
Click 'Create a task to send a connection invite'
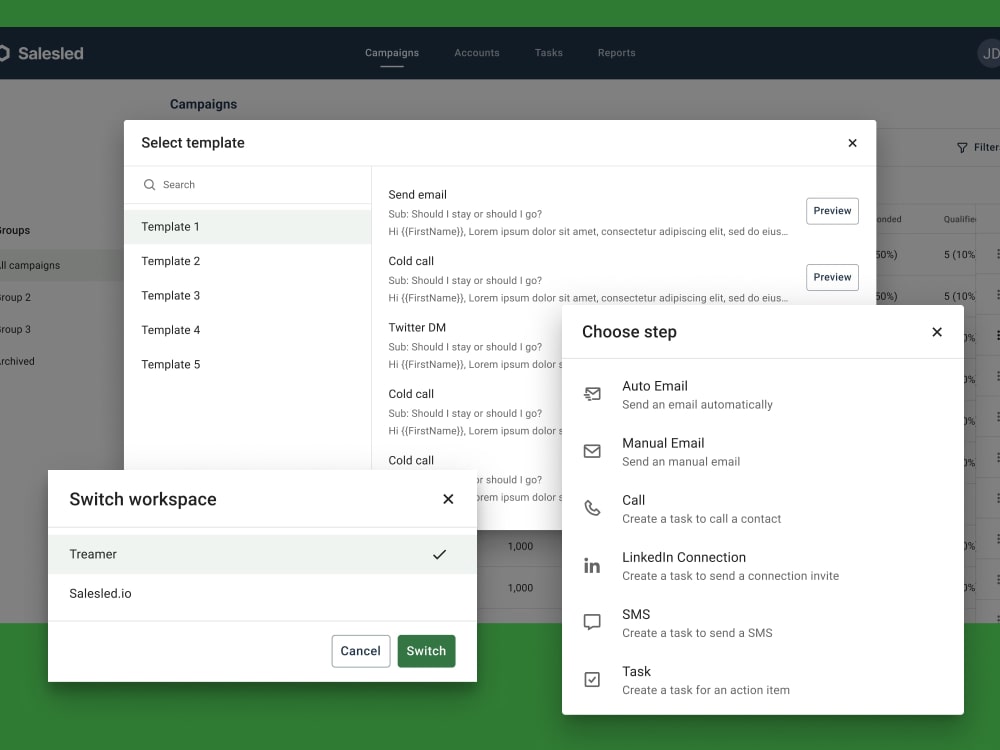click(x=731, y=576)
